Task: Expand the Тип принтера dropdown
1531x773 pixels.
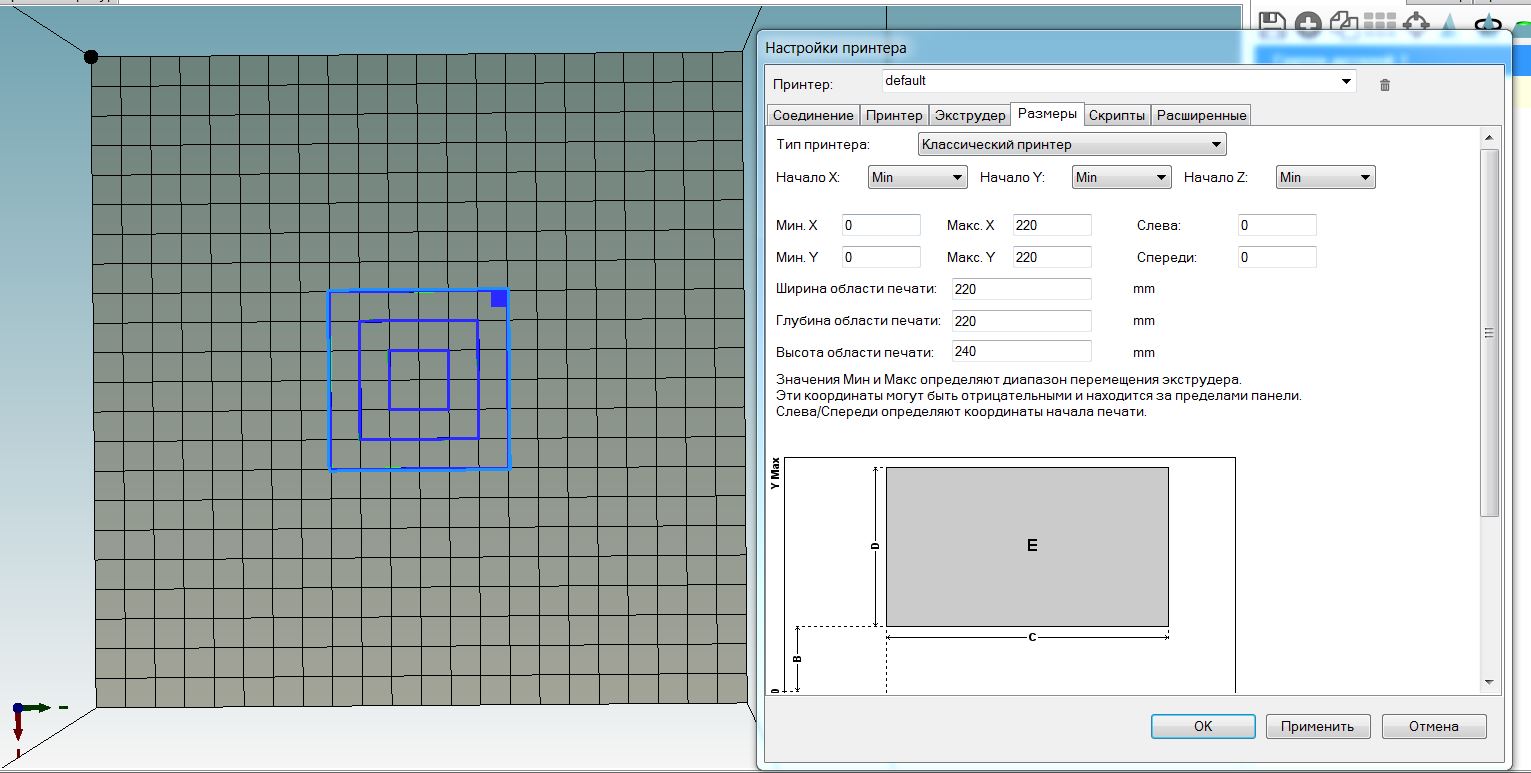Action: pos(1216,145)
